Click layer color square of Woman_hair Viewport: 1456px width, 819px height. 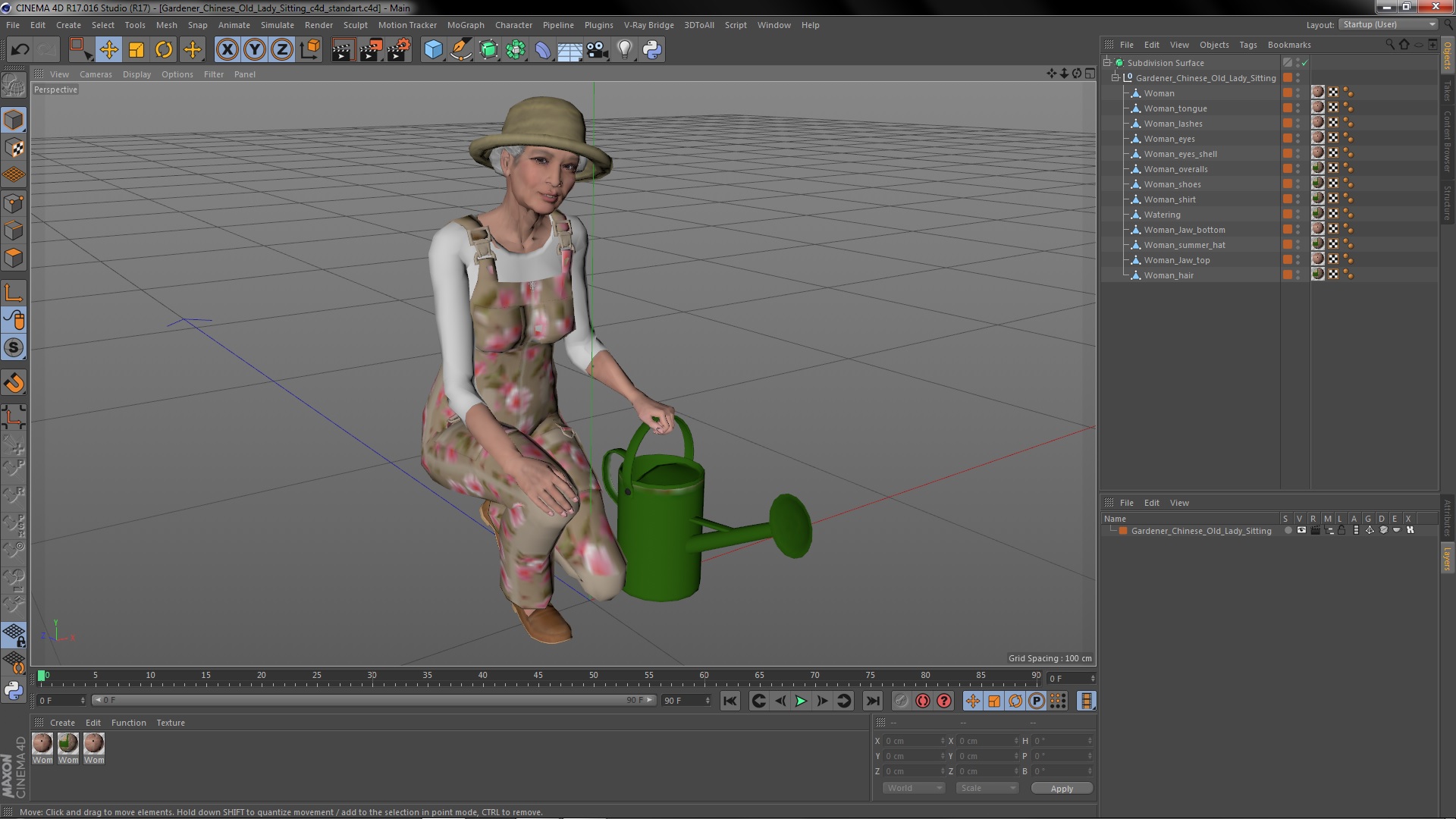(1287, 275)
